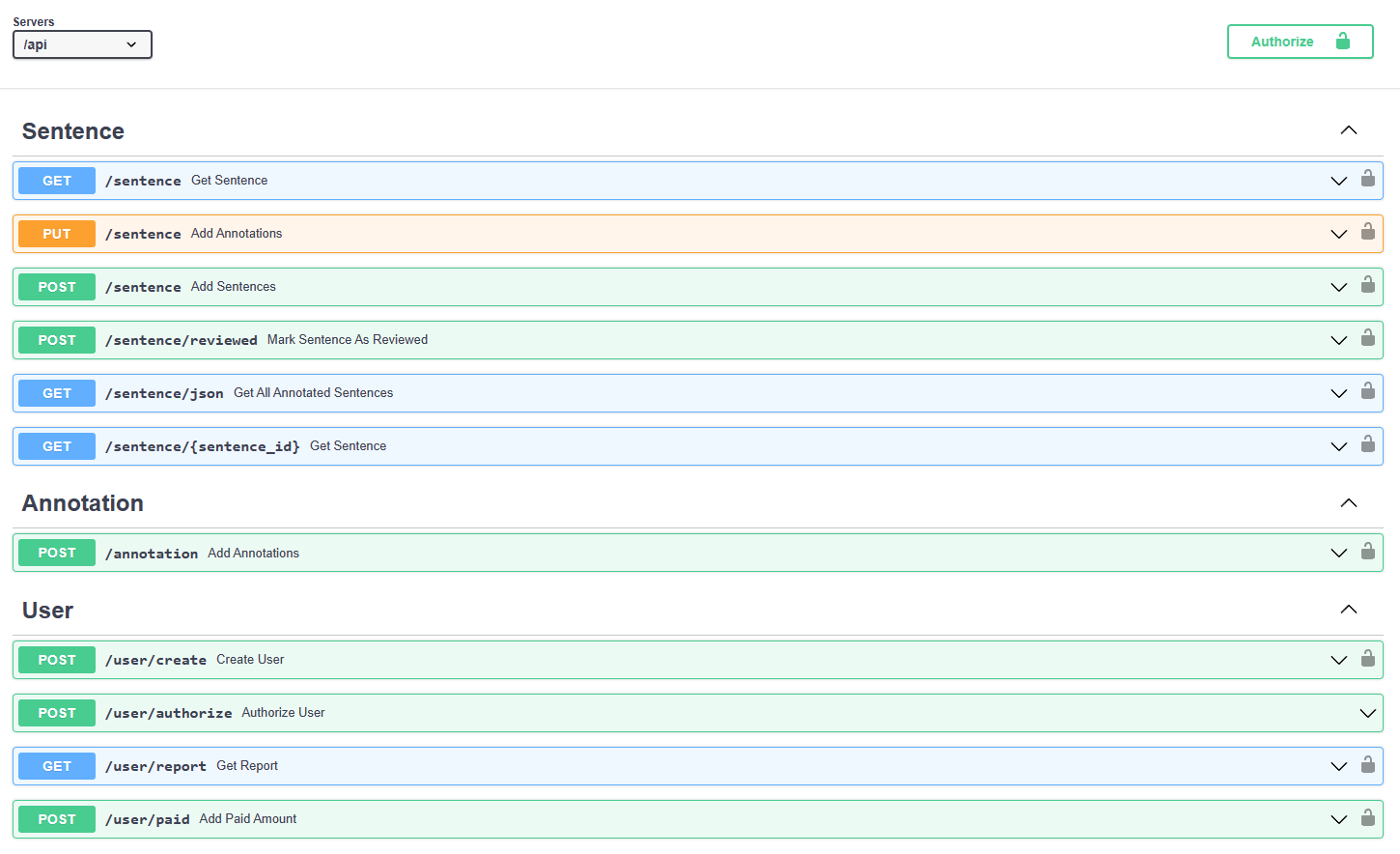The height and width of the screenshot is (854, 1400).
Task: Click GET badge of /user/report
Action: 57,766
